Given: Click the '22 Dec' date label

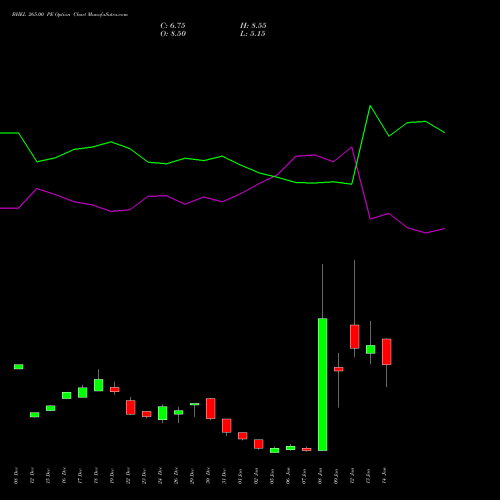Looking at the screenshot, I should [x=128, y=476].
